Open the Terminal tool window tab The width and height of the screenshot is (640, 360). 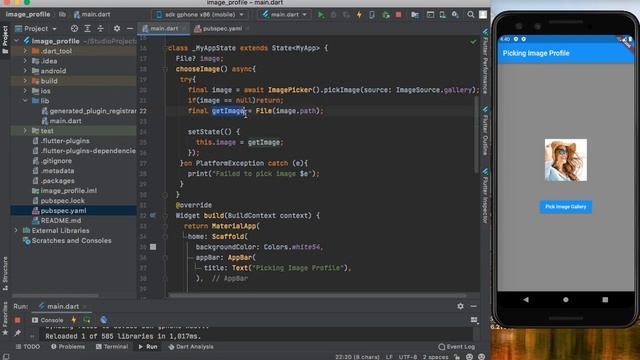(112, 347)
